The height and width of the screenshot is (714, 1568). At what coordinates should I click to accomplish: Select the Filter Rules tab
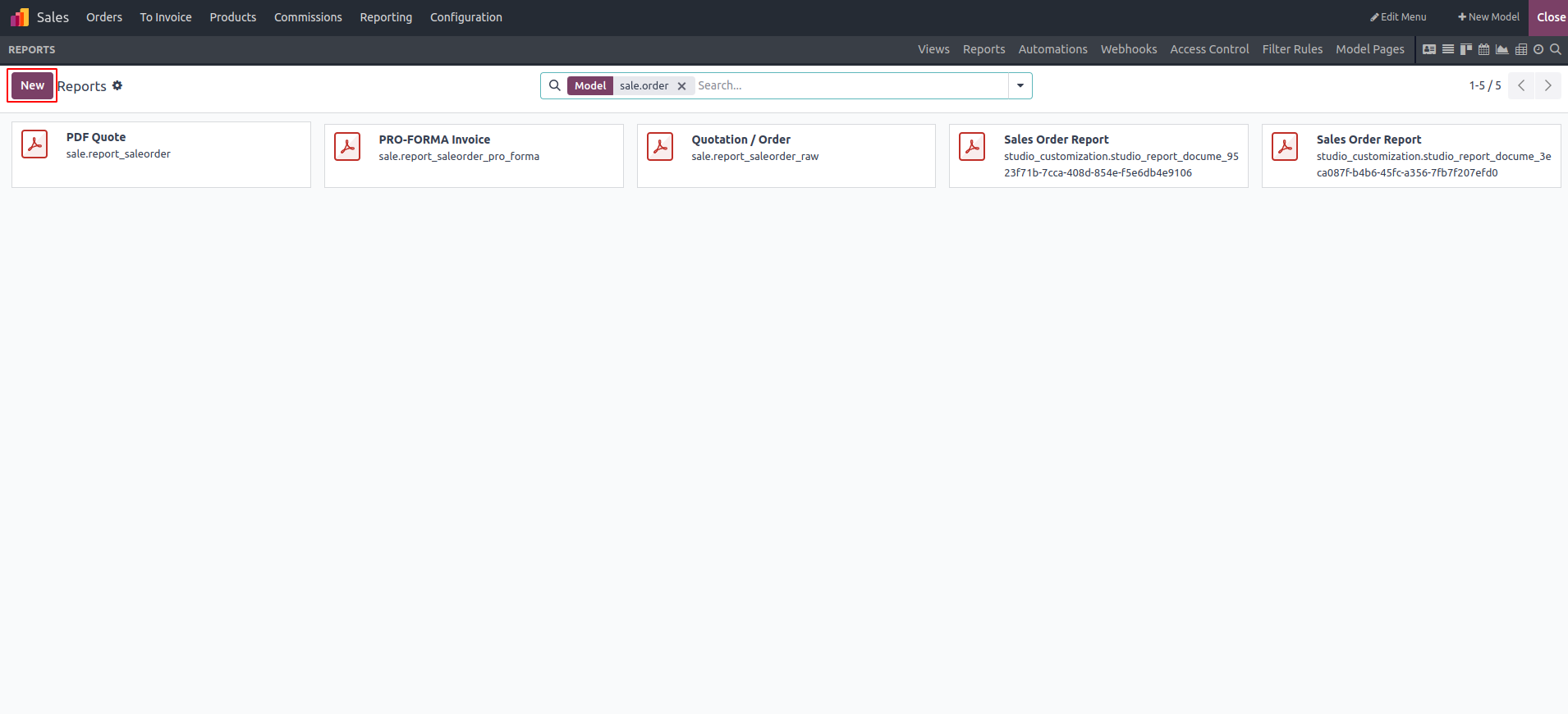click(1292, 49)
